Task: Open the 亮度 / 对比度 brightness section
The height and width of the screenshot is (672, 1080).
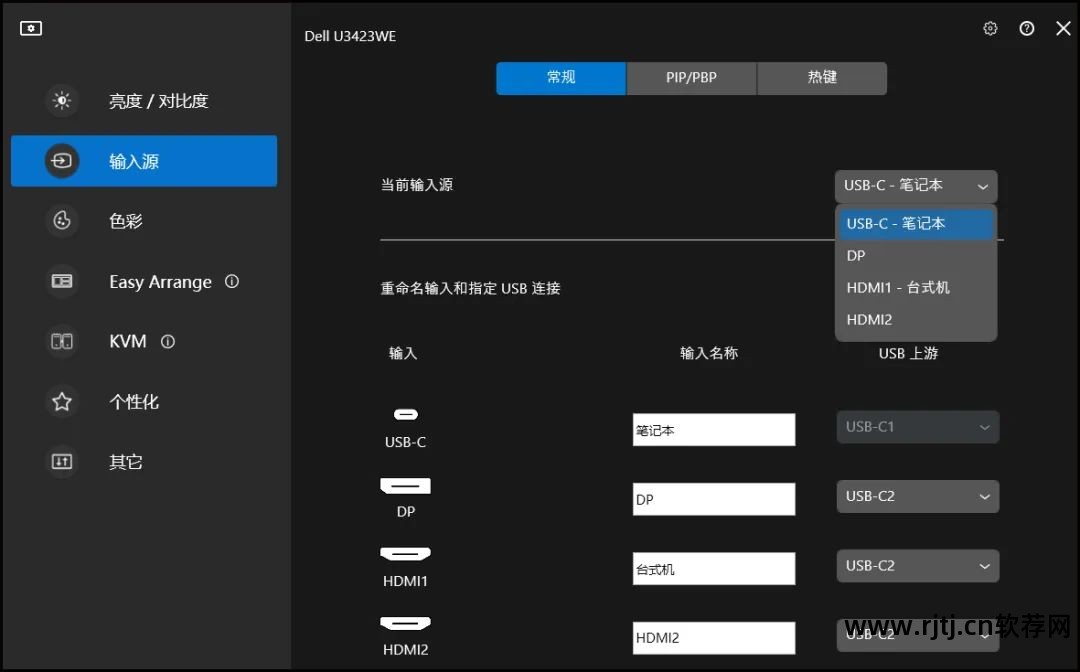Action: click(158, 101)
